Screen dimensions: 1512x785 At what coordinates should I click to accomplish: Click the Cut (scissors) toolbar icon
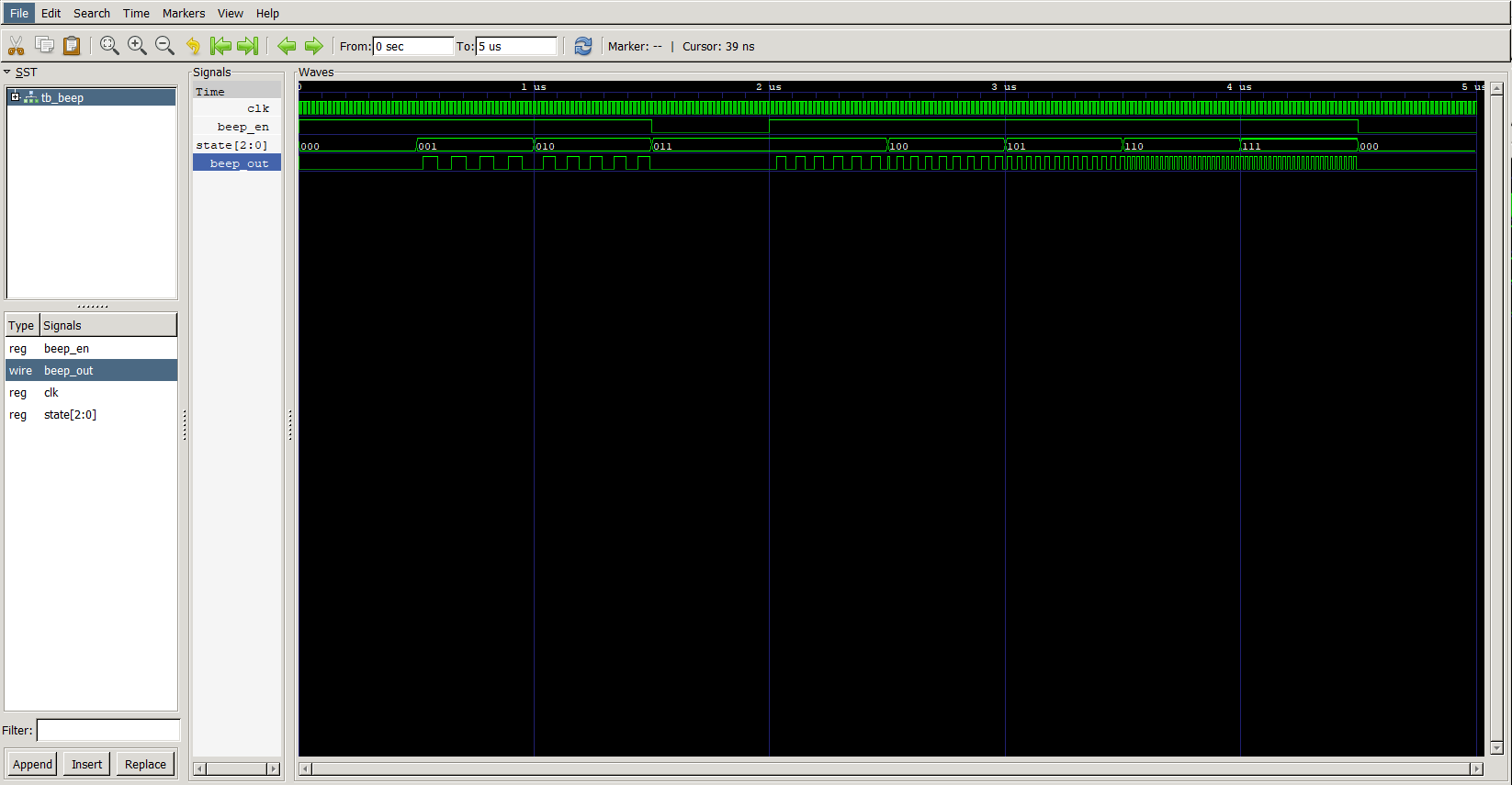pyautogui.click(x=17, y=46)
